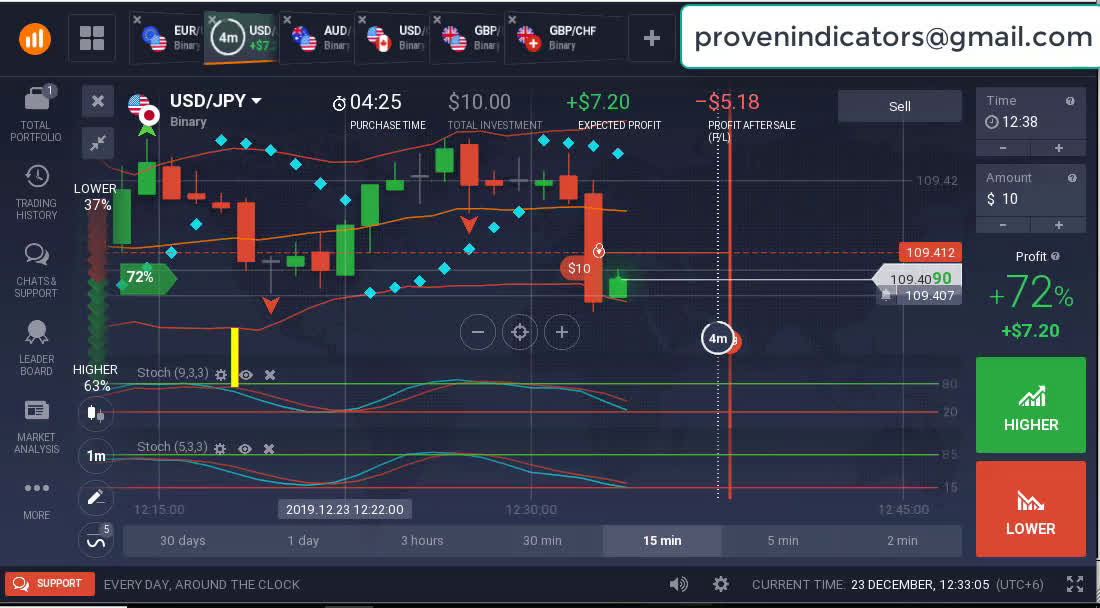Screen dimensions: 1100x608
Task: Click the crosshair center-chart icon
Action: [x=519, y=332]
